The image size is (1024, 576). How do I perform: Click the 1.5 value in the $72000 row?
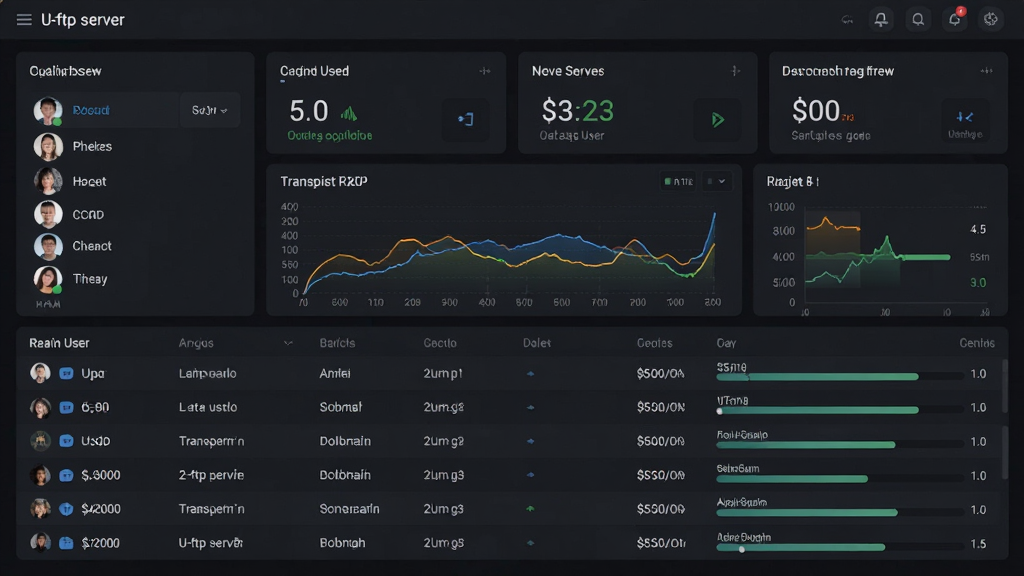click(x=978, y=543)
